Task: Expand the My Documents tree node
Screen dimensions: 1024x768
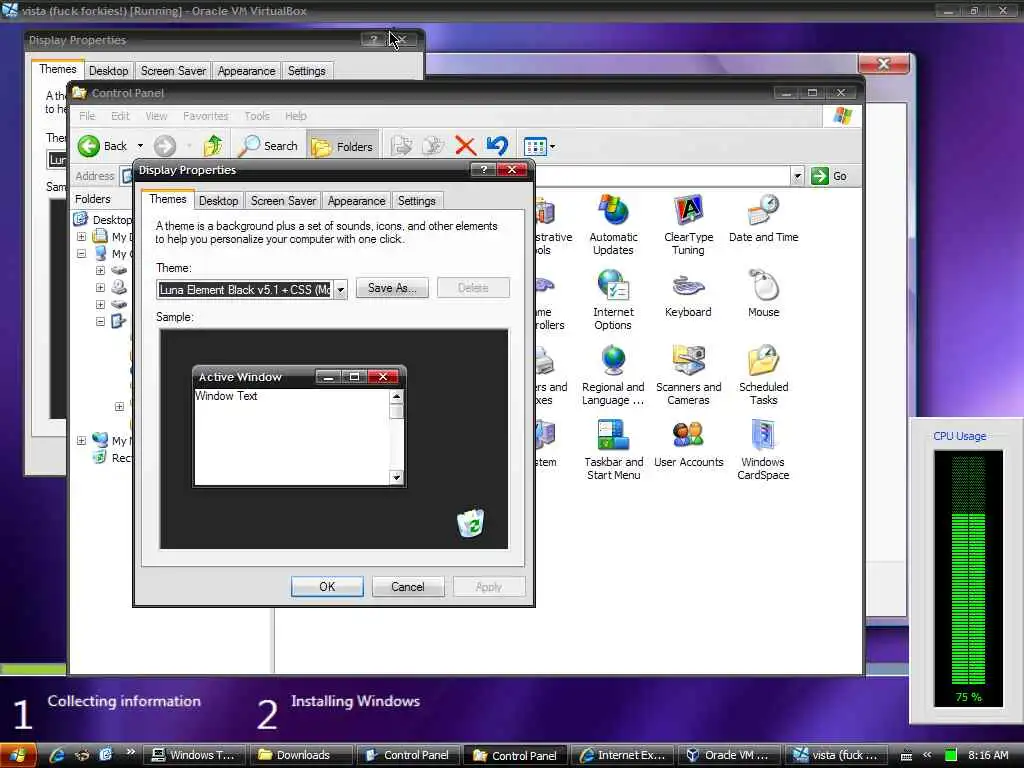Action: pos(81,236)
